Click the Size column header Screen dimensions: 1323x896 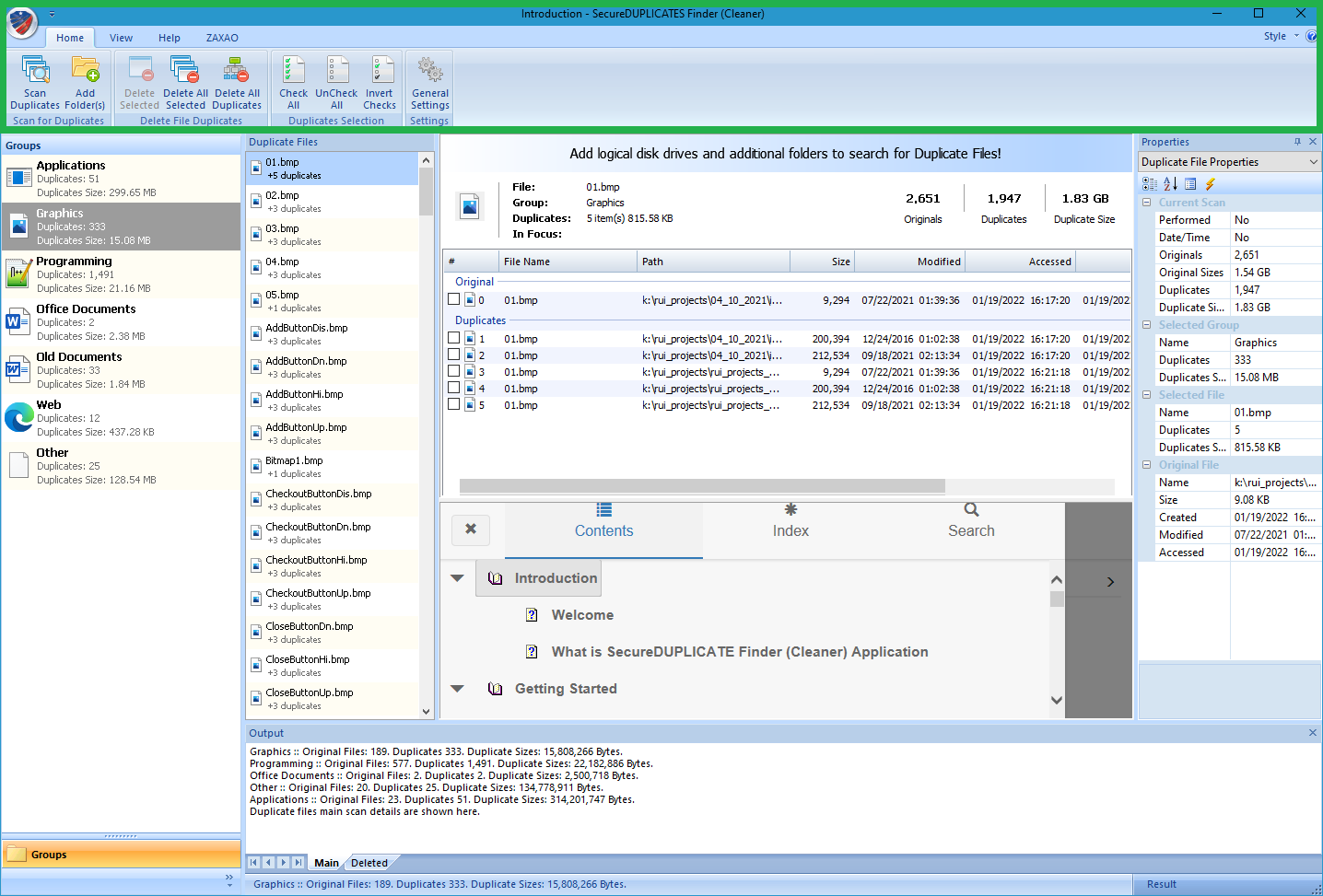pos(822,262)
